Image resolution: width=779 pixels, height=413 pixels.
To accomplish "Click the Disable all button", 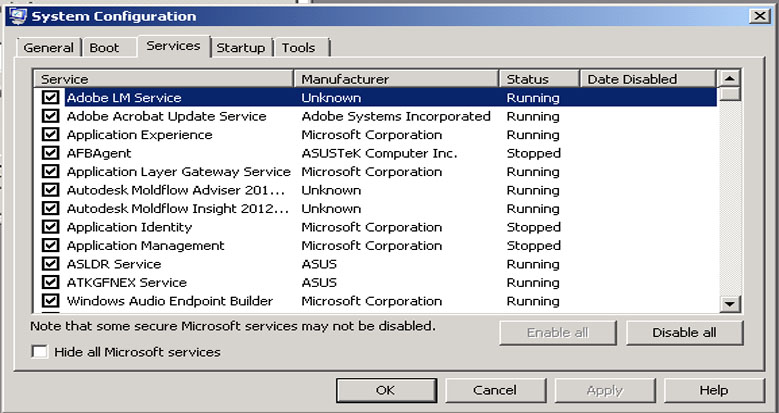I will [684, 332].
